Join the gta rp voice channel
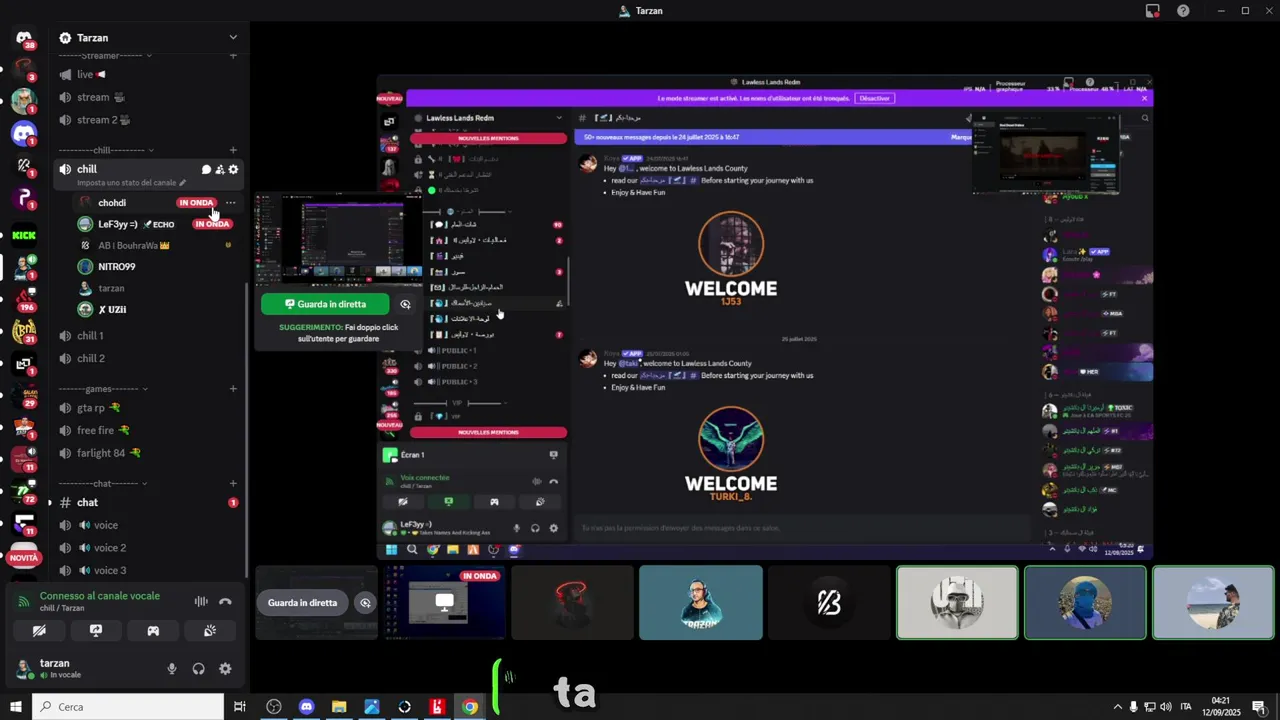1280x720 pixels. pos(148,408)
